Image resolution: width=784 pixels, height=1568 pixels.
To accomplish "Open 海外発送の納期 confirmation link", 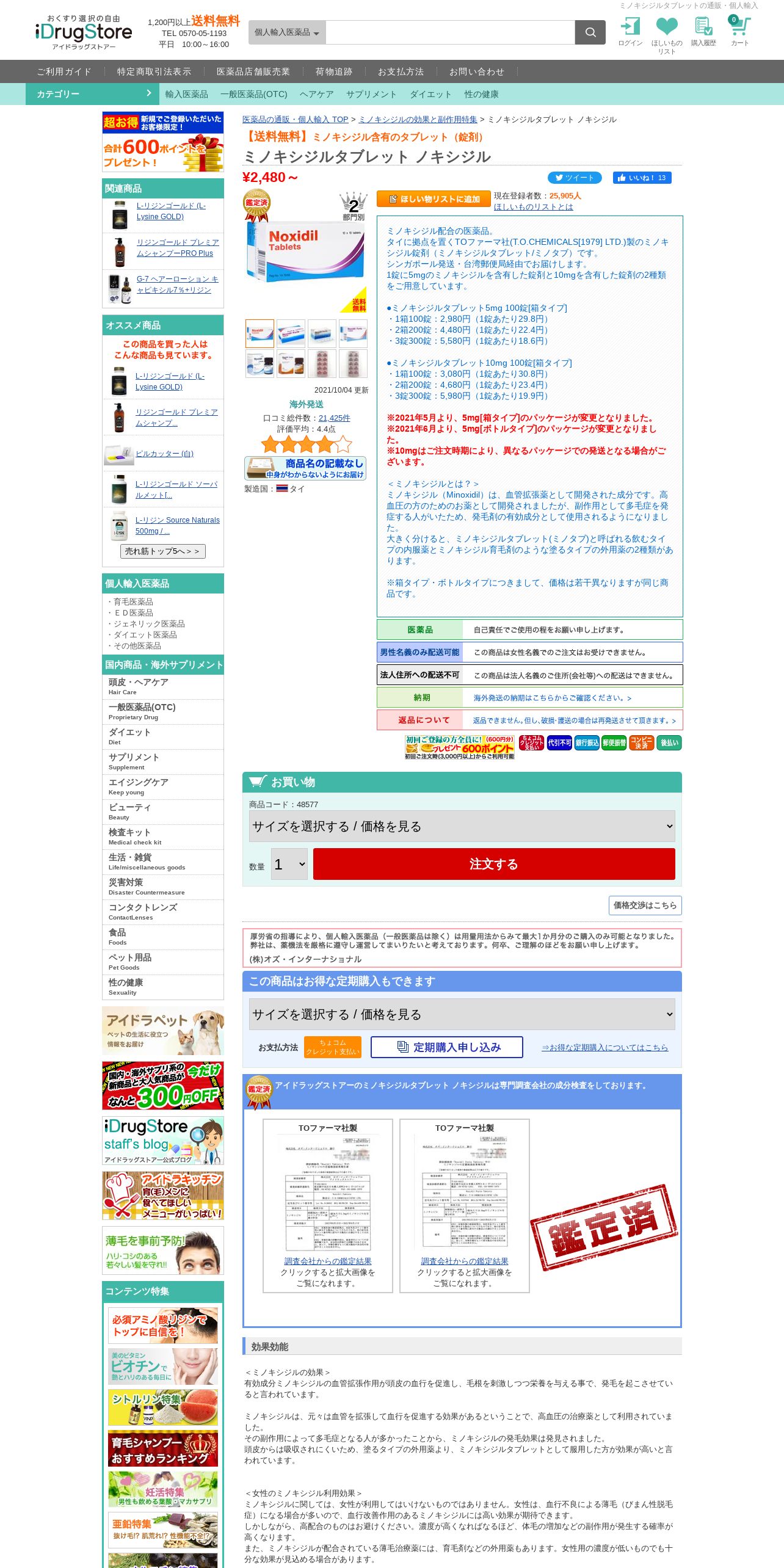I will pyautogui.click(x=553, y=698).
